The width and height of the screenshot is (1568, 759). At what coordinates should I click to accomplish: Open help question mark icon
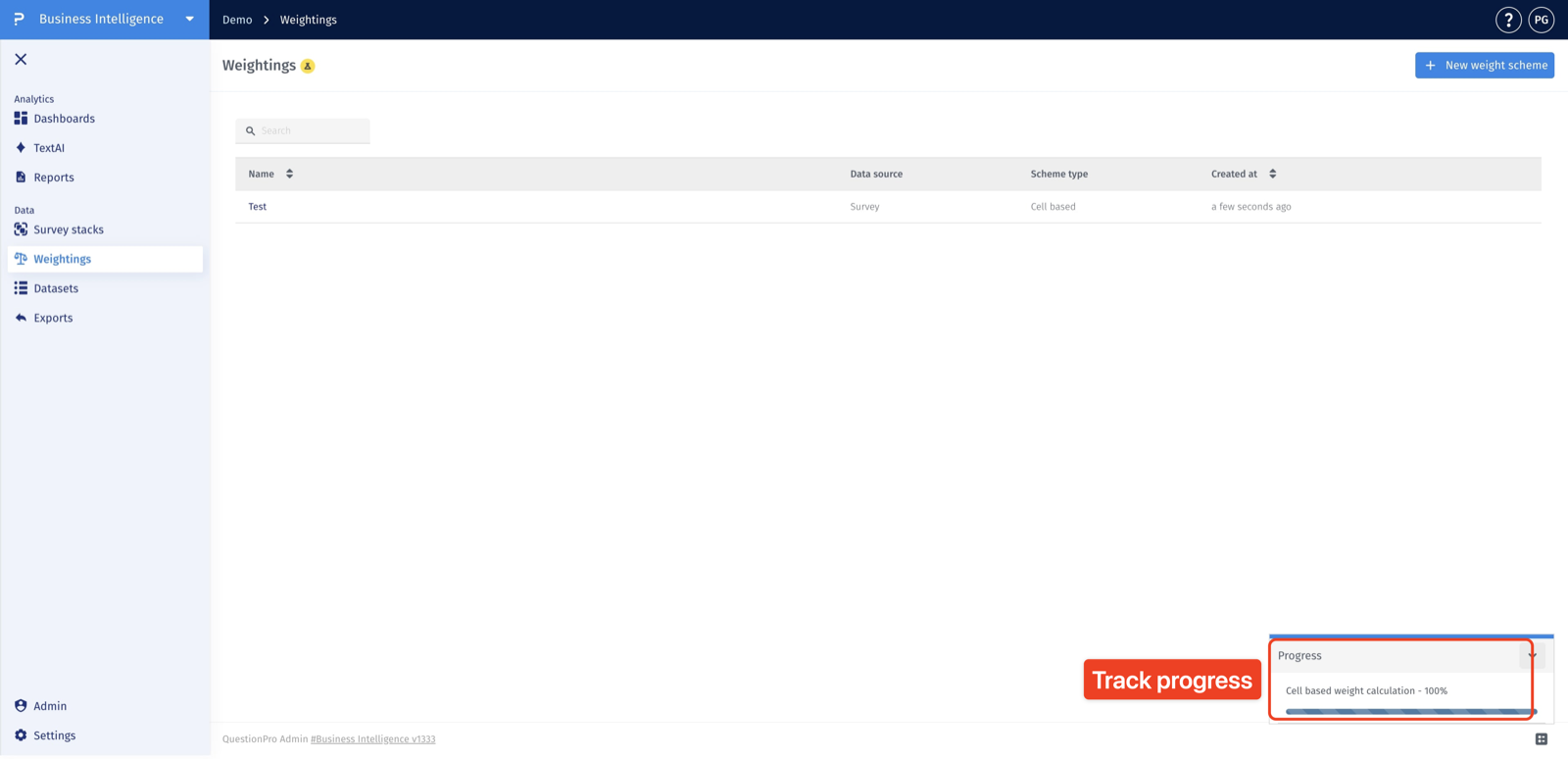pyautogui.click(x=1508, y=20)
